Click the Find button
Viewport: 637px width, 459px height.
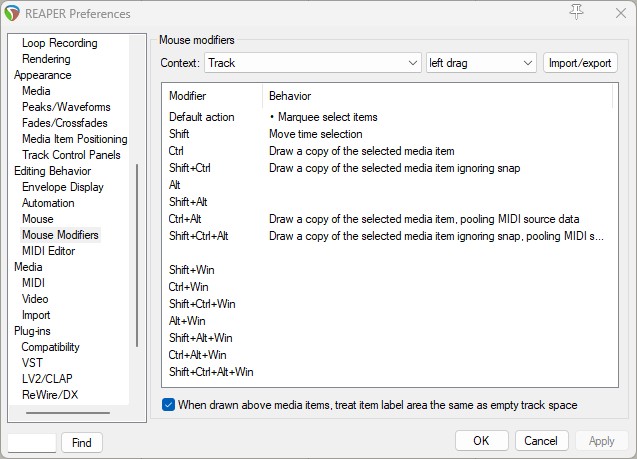pos(82,442)
